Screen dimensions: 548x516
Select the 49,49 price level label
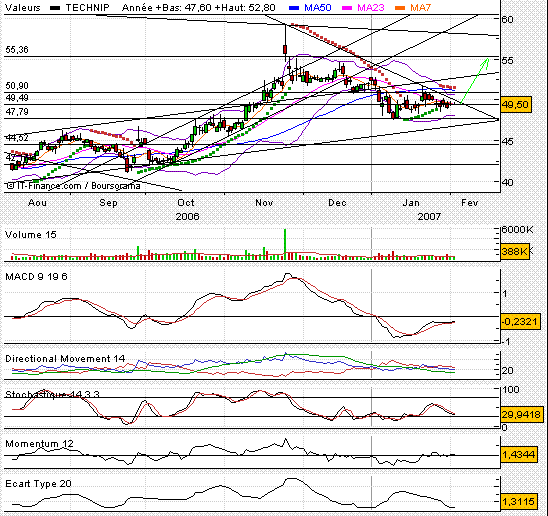tap(17, 98)
